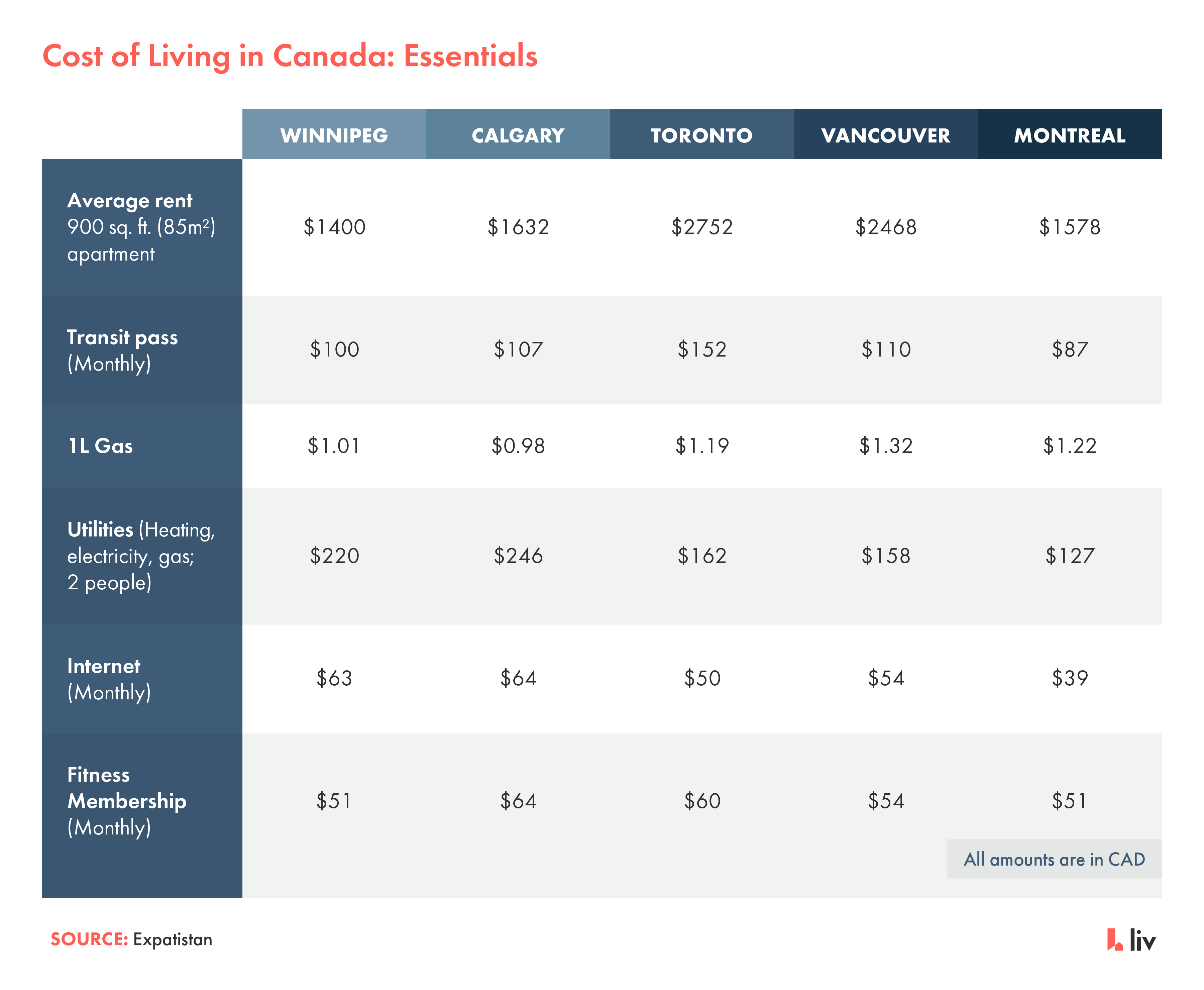The height and width of the screenshot is (990, 1204).
Task: Click Toronto's average rent value $2752
Action: point(702,227)
